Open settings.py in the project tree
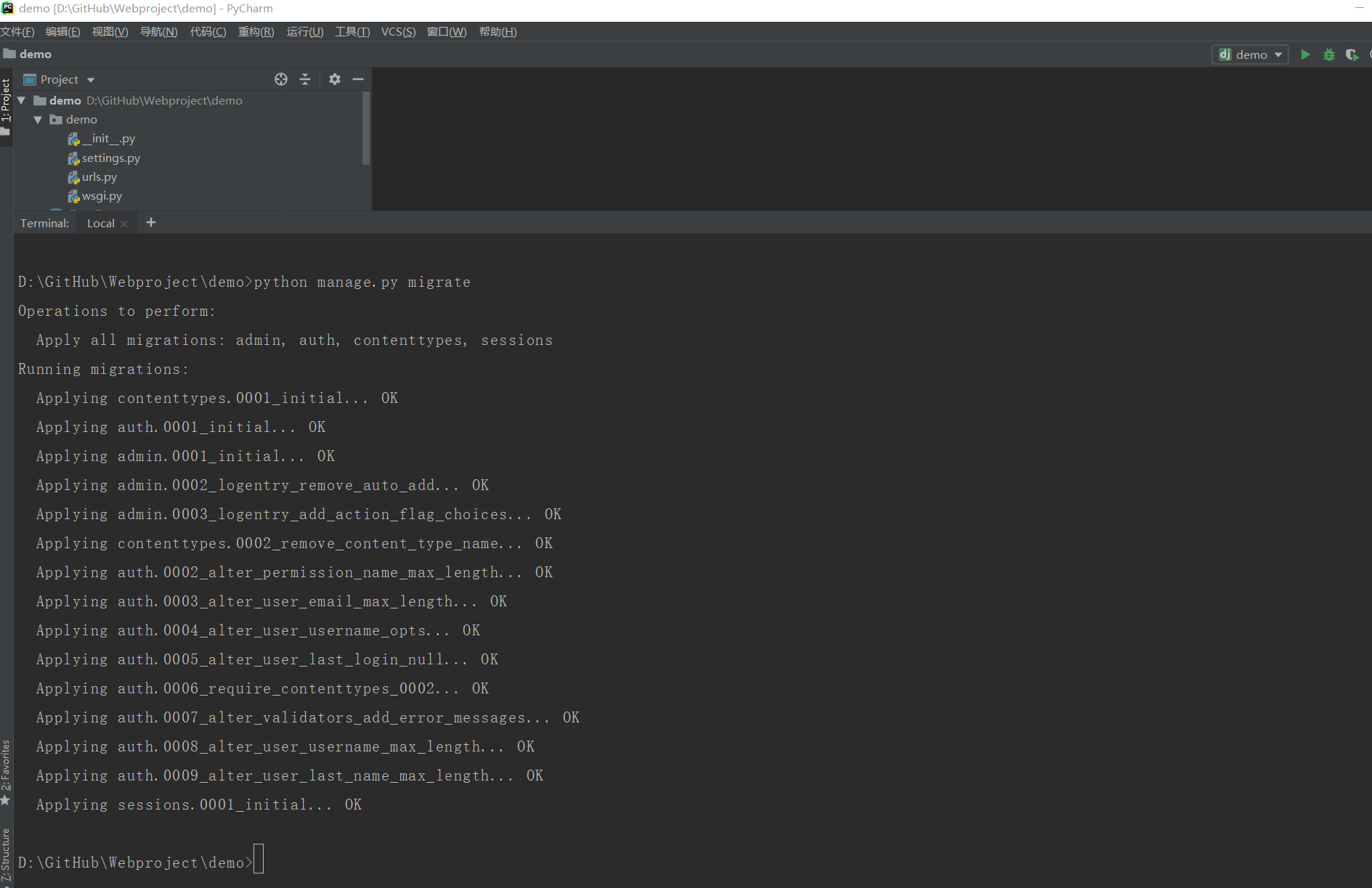Screen dimensions: 1372x888 (111, 158)
